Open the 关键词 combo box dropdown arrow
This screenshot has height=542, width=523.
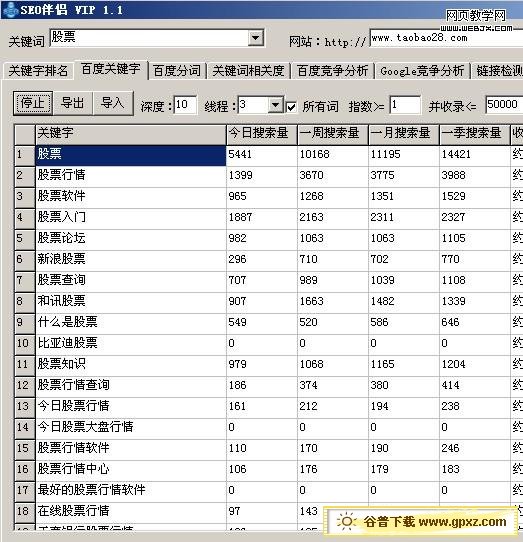coord(256,37)
